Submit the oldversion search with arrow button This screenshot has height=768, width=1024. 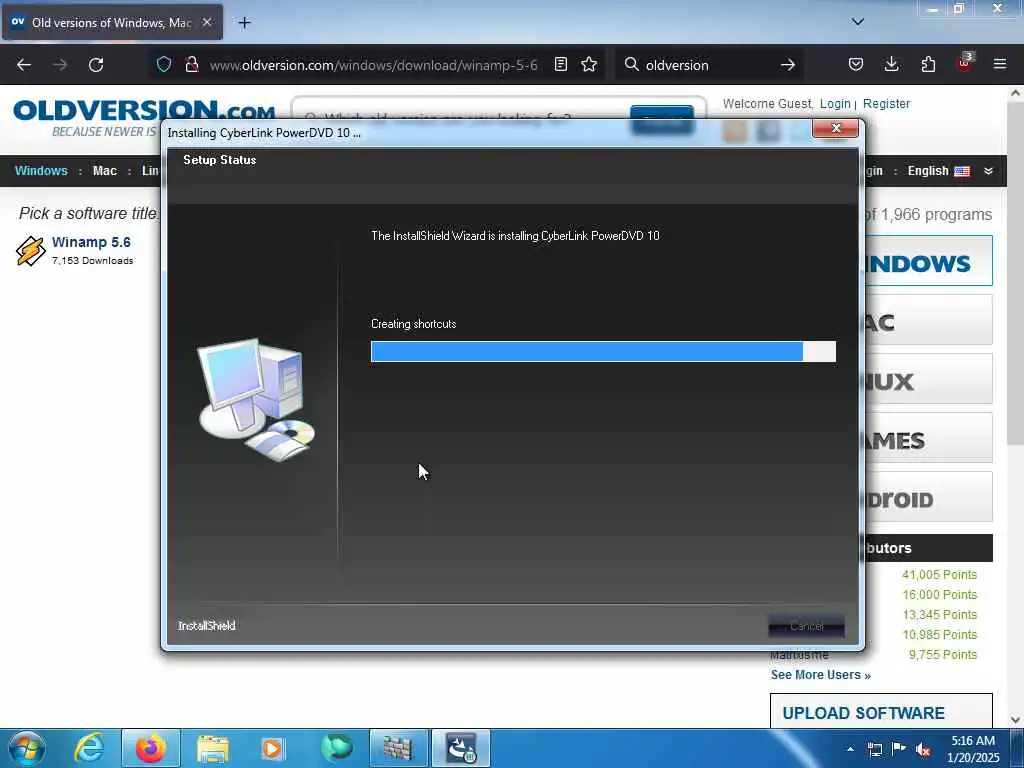click(788, 65)
